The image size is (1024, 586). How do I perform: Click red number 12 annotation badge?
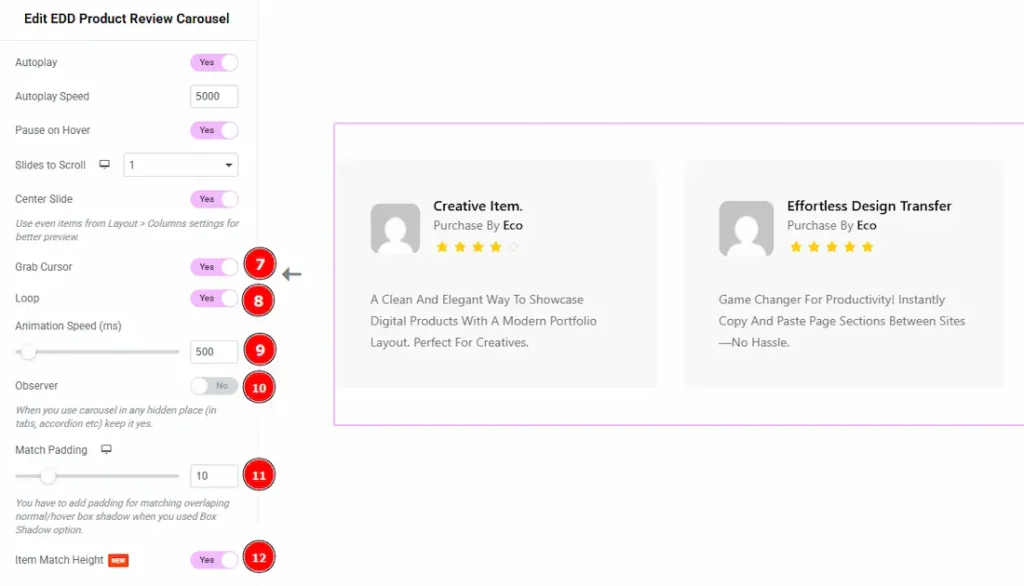pyautogui.click(x=258, y=558)
